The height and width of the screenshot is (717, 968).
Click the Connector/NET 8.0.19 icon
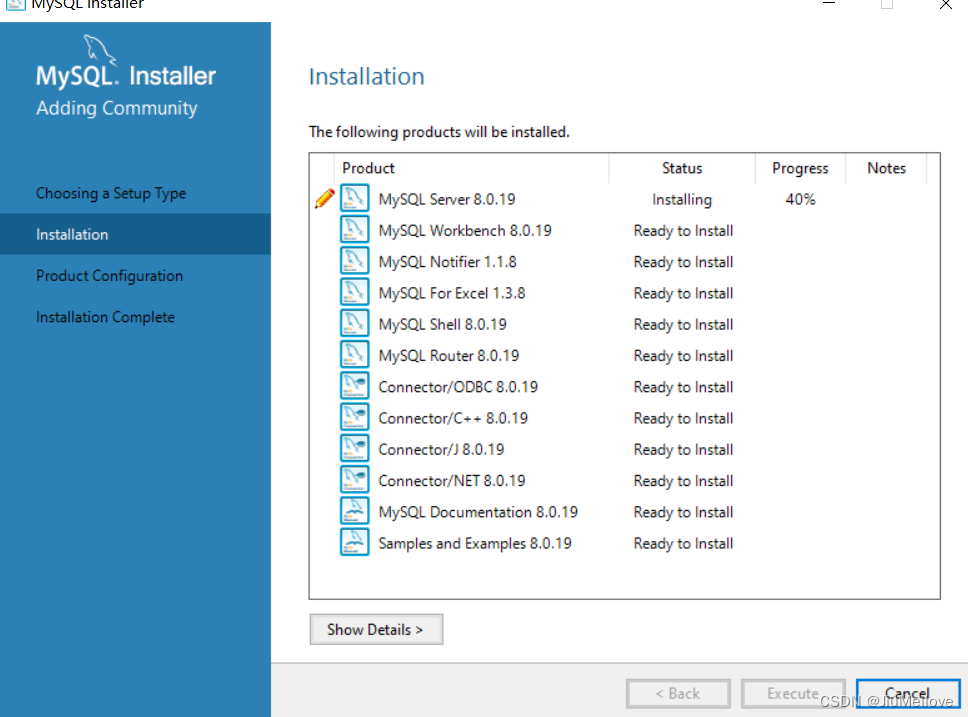354,480
